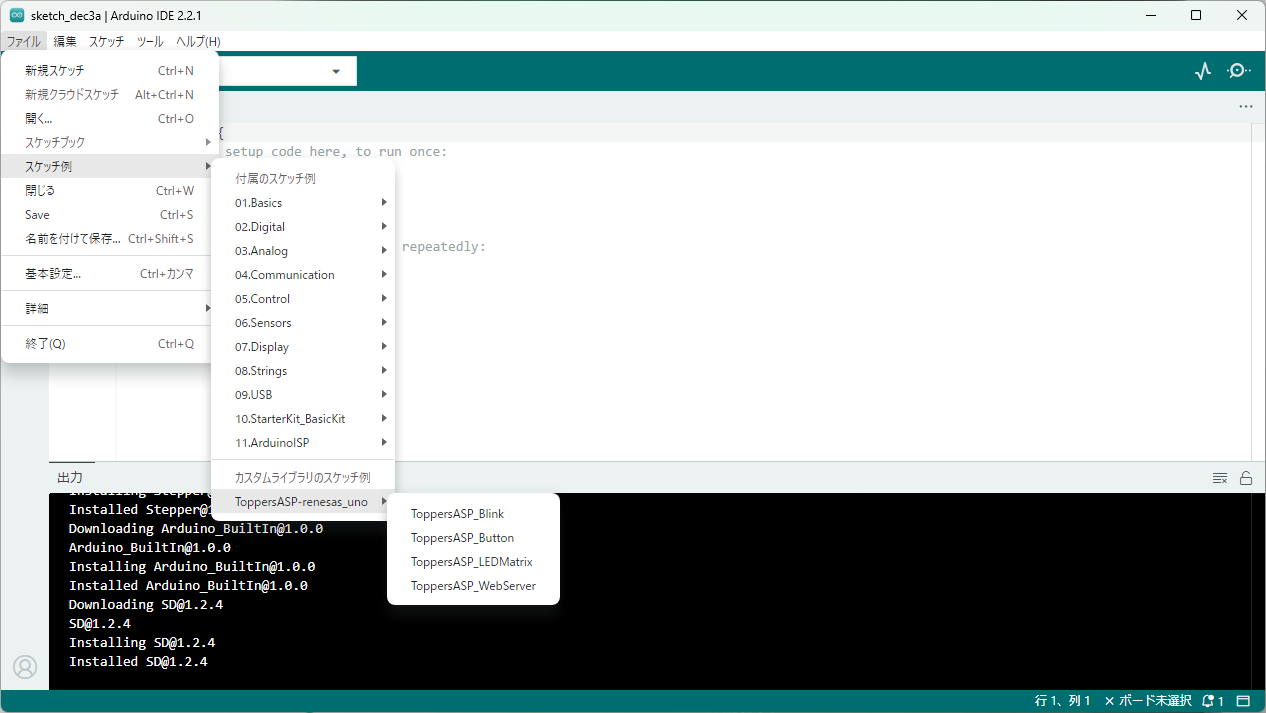Viewport: 1266px width, 713px height.
Task: Toggle output autoscroll with the lock icon
Action: [1246, 478]
